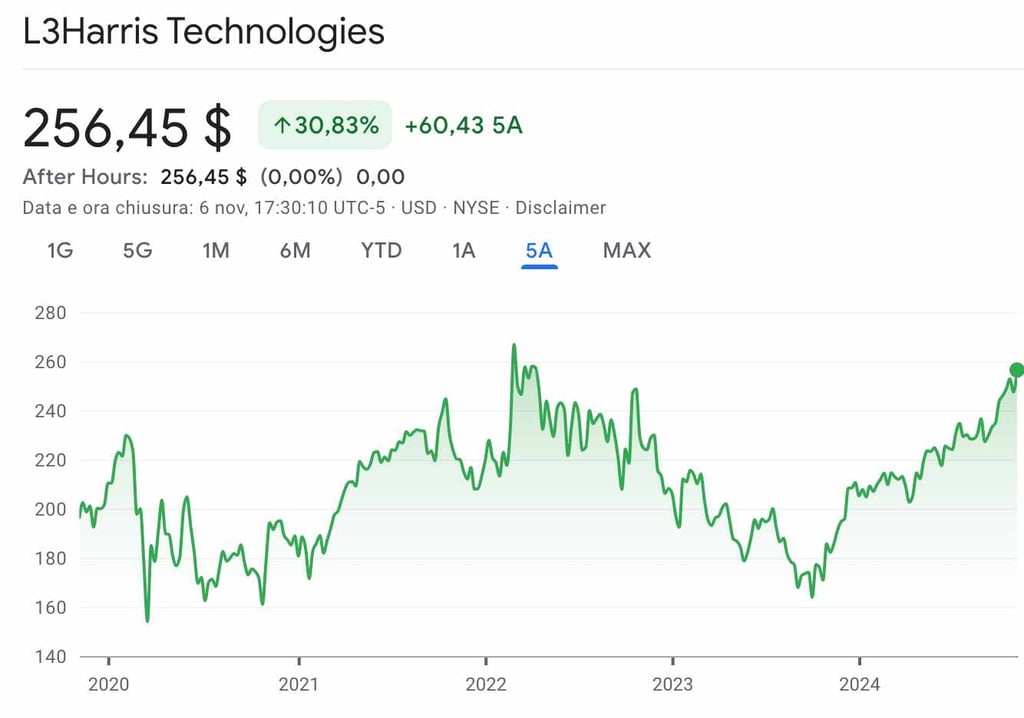Show the 1M time range

[216, 250]
